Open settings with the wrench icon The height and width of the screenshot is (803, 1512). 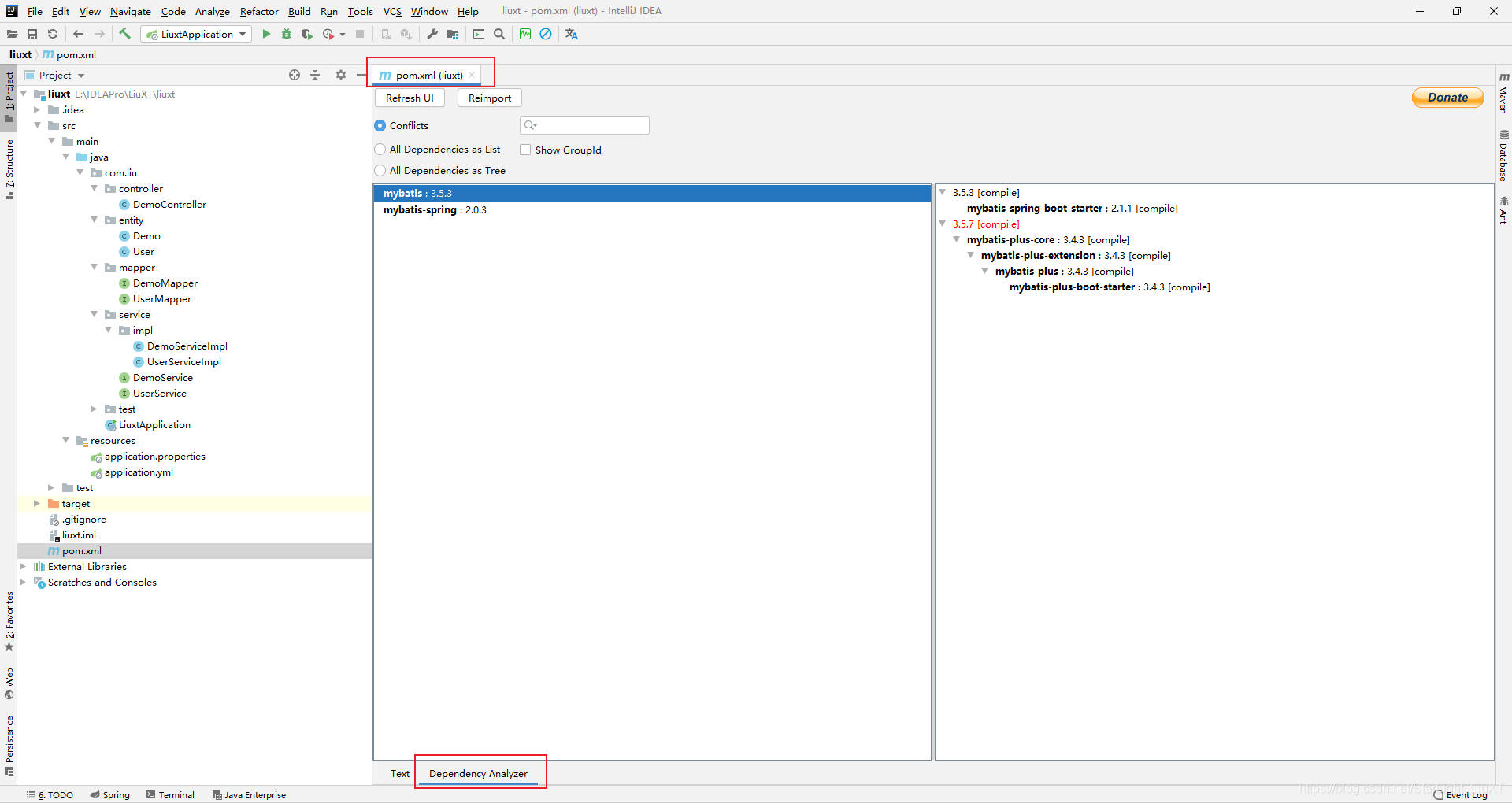[432, 34]
